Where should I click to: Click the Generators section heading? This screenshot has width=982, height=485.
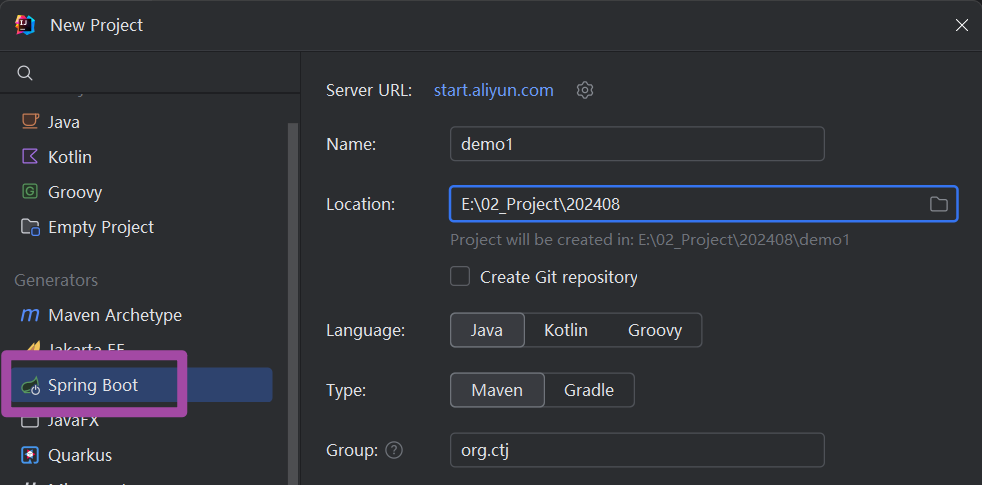point(56,280)
